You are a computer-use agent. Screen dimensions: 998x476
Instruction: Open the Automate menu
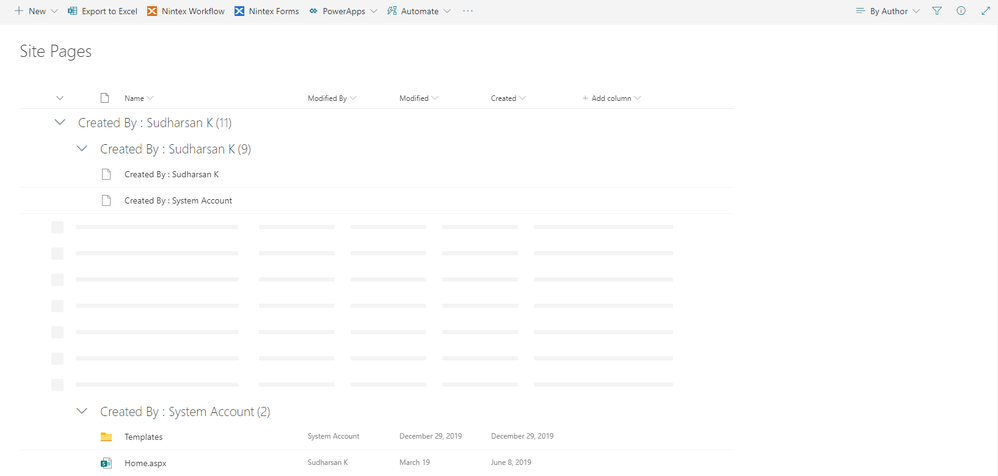click(x=419, y=11)
